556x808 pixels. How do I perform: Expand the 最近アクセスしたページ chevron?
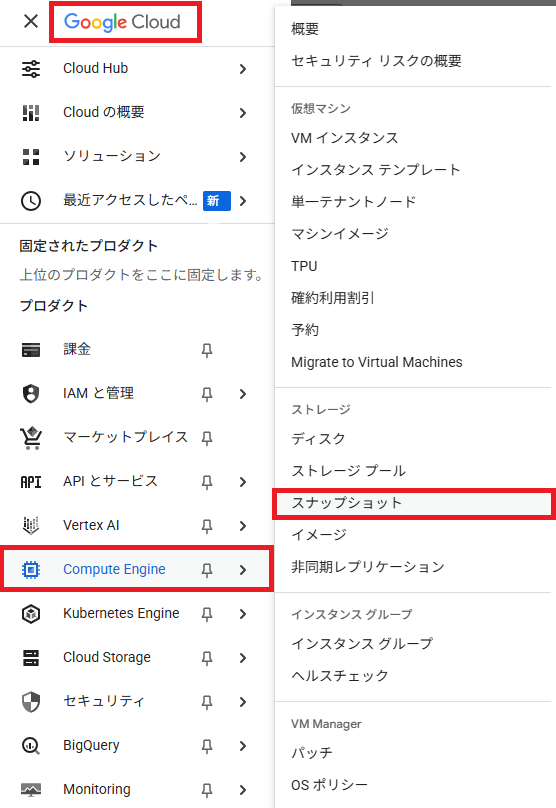click(x=243, y=201)
